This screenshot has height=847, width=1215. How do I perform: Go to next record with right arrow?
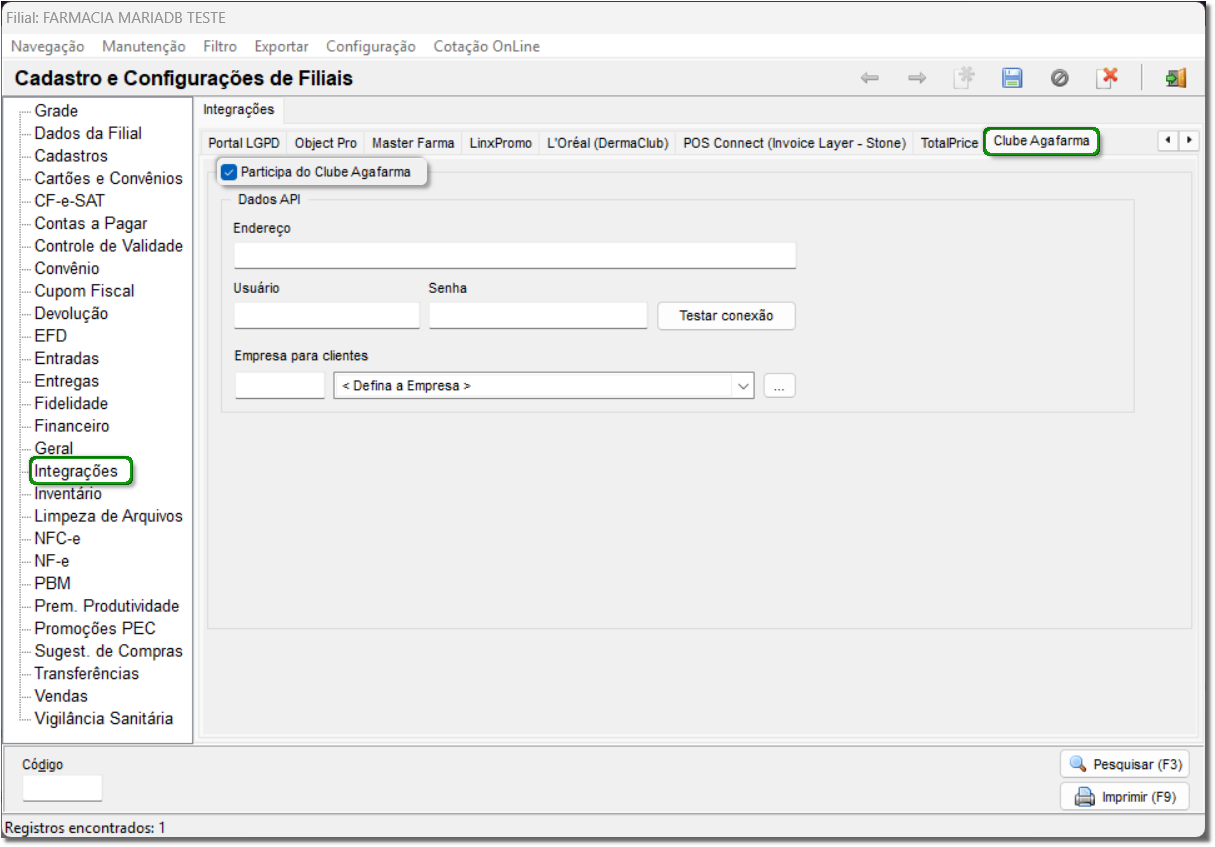(x=917, y=78)
